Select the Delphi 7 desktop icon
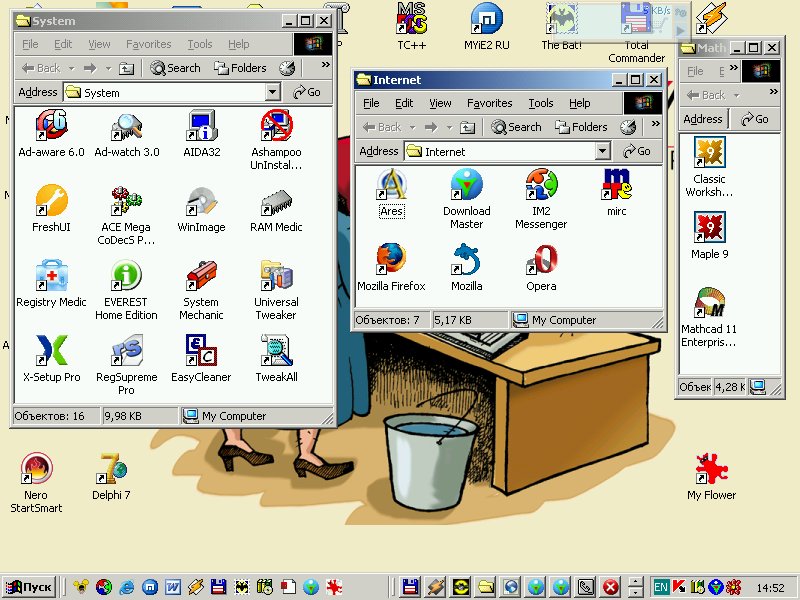800x600 pixels. click(x=111, y=470)
